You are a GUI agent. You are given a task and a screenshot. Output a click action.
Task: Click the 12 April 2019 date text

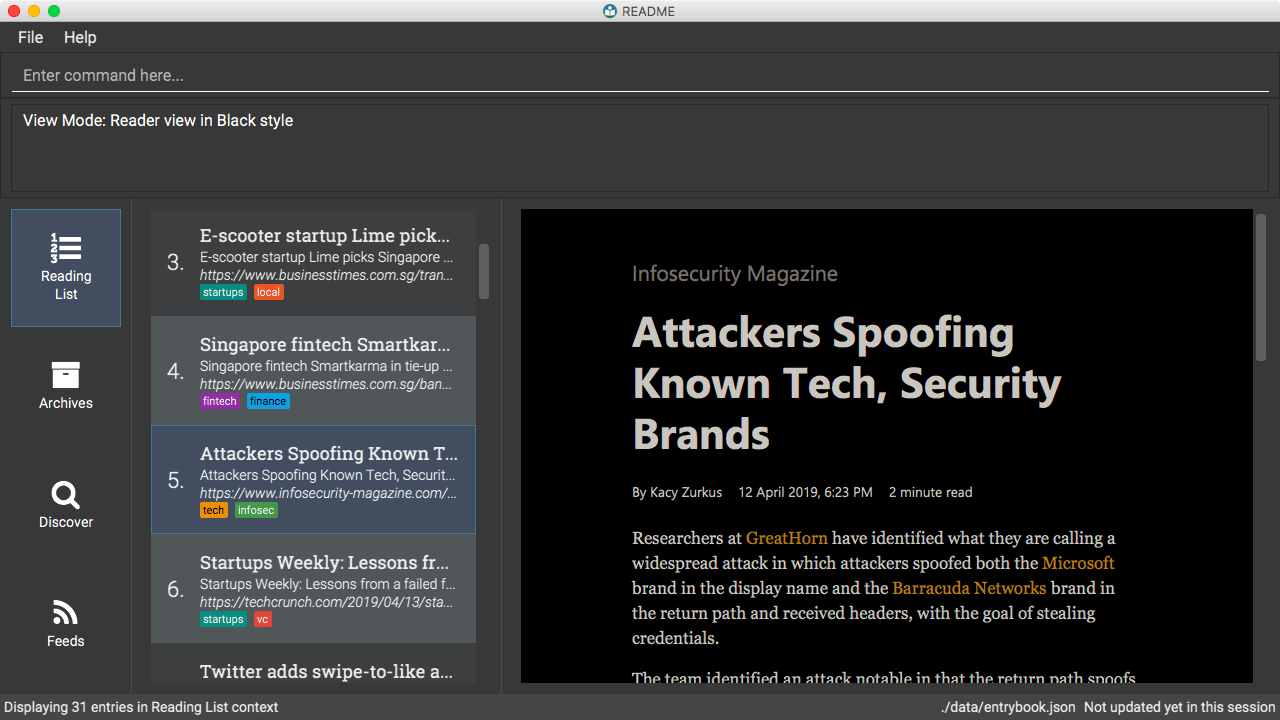tap(805, 492)
